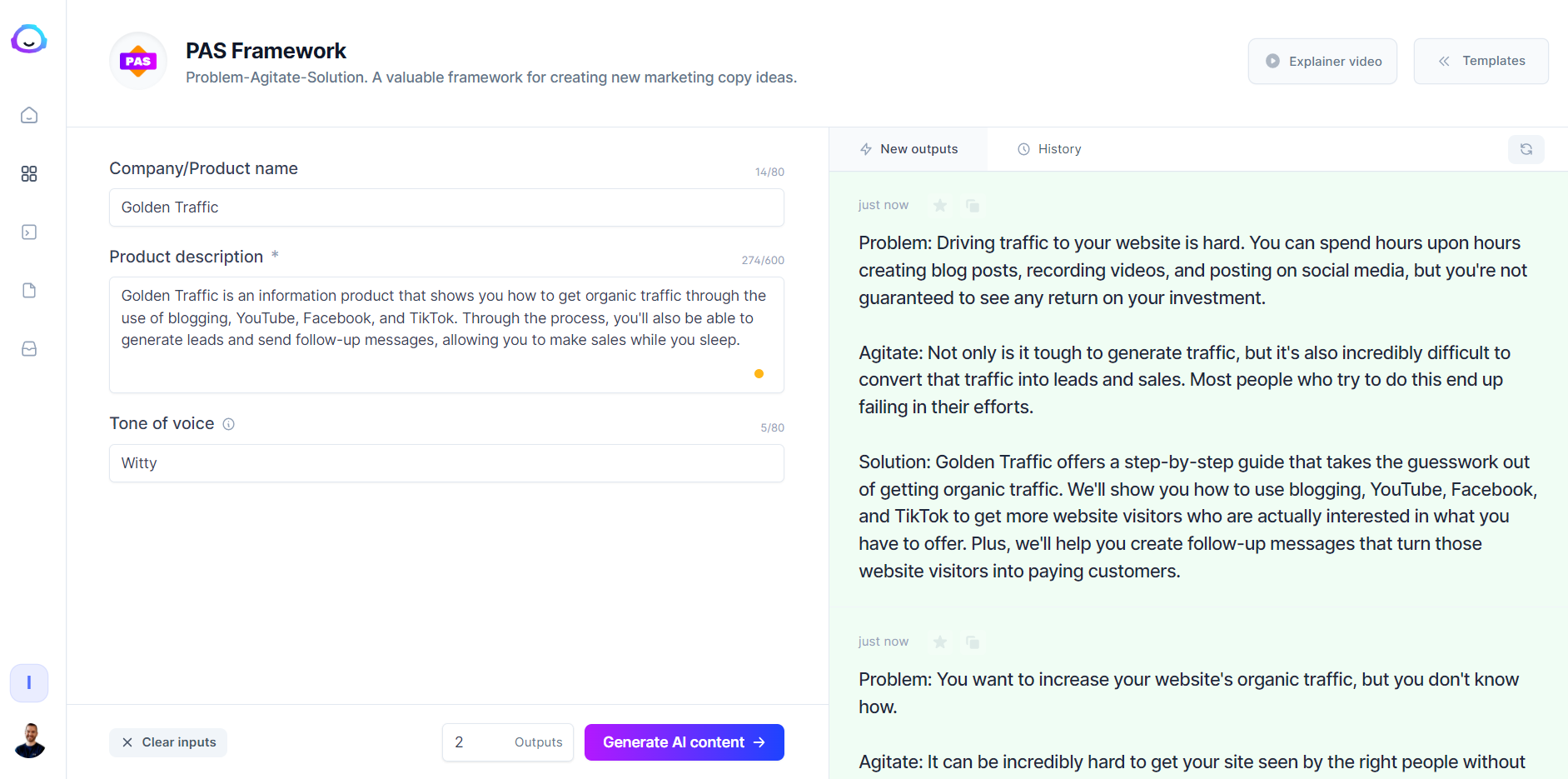Click the 'just now' timestamp on second output

(x=884, y=642)
